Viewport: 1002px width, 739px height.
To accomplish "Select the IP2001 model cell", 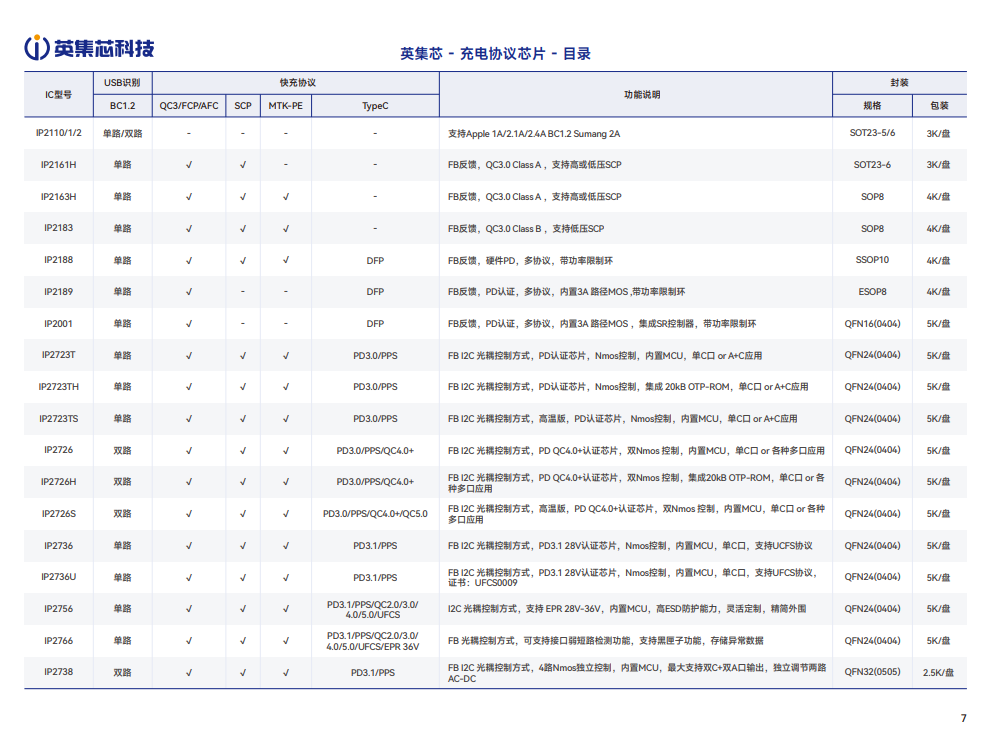I will (x=58, y=323).
